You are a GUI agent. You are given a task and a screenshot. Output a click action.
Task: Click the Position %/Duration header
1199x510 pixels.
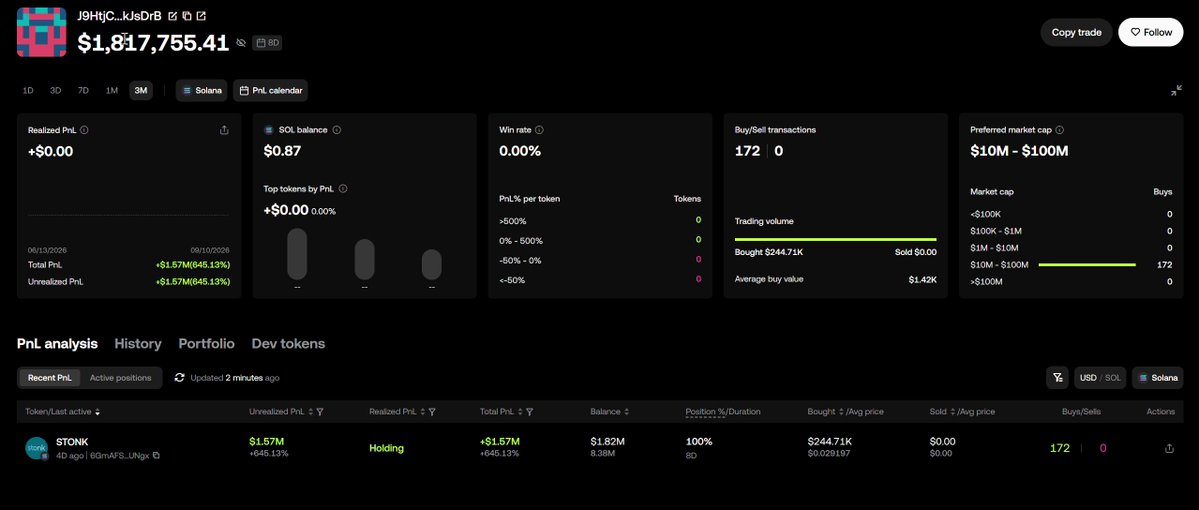point(723,411)
